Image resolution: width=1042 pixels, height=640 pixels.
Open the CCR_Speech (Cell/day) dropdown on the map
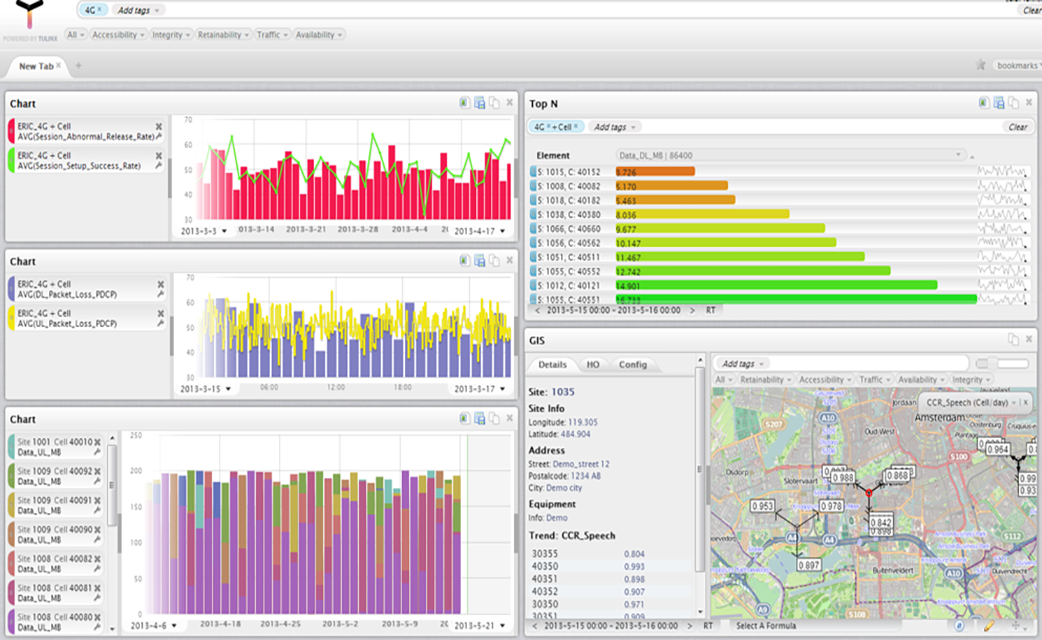click(x=971, y=402)
